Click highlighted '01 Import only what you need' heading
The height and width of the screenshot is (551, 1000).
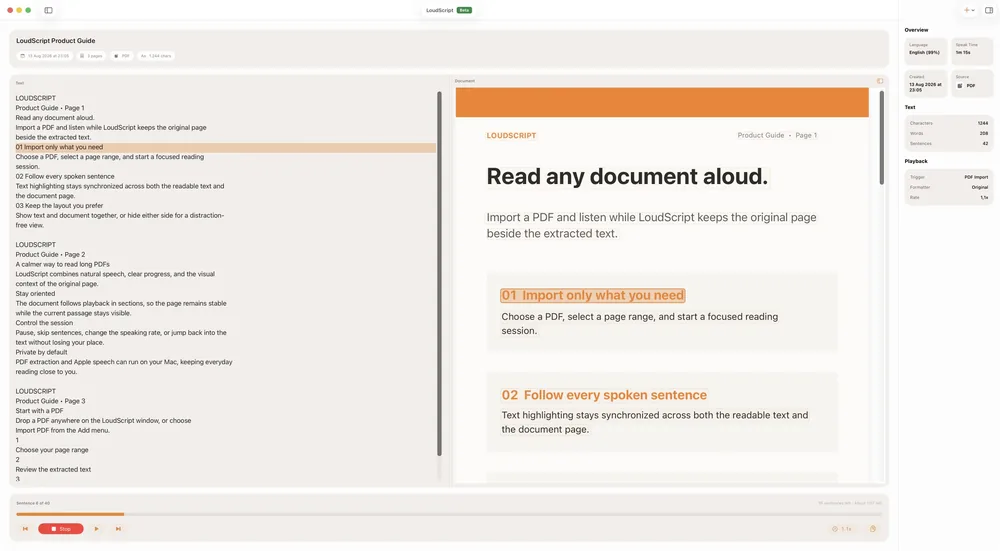pyautogui.click(x=592, y=295)
